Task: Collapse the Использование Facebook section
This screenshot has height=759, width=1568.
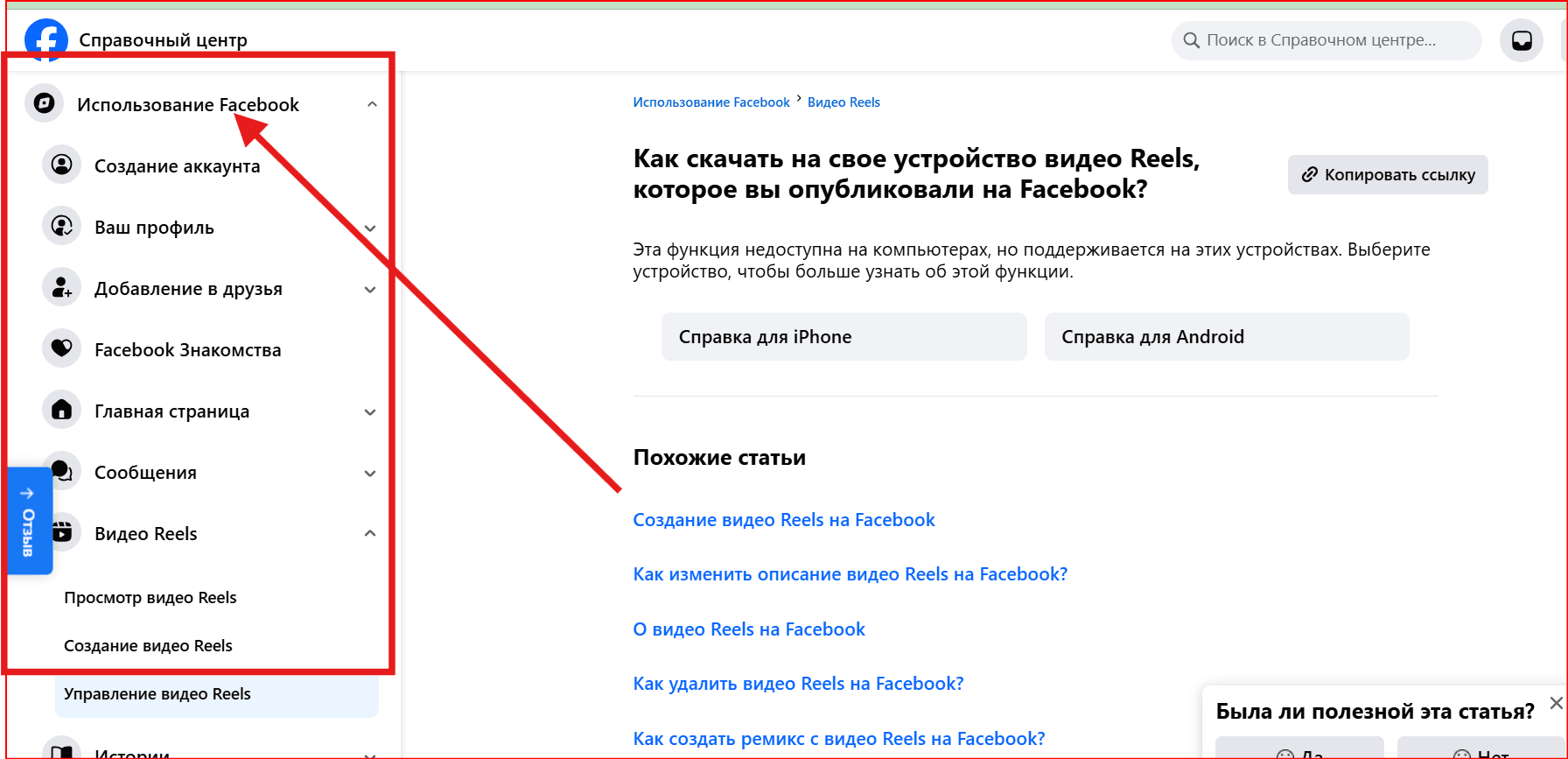Action: (372, 104)
